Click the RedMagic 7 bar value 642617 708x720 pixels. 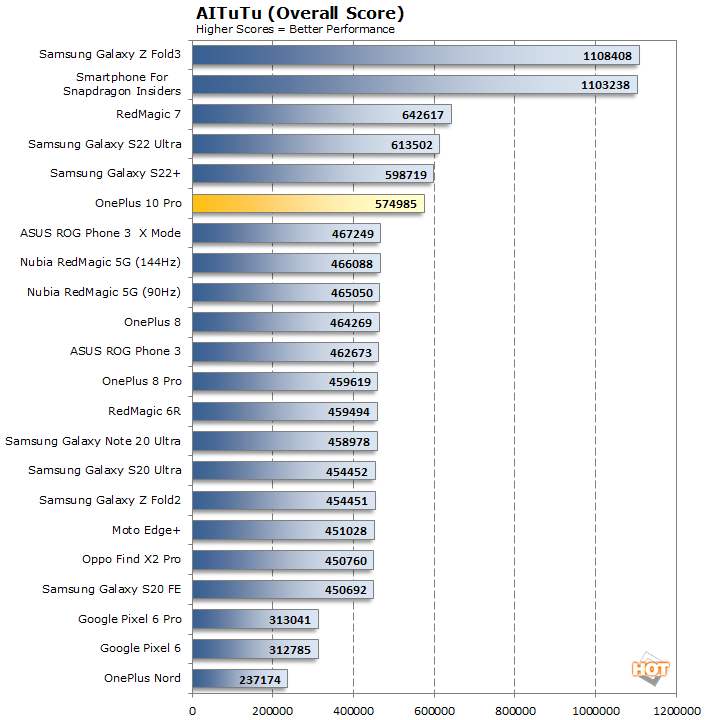pyautogui.click(x=423, y=115)
